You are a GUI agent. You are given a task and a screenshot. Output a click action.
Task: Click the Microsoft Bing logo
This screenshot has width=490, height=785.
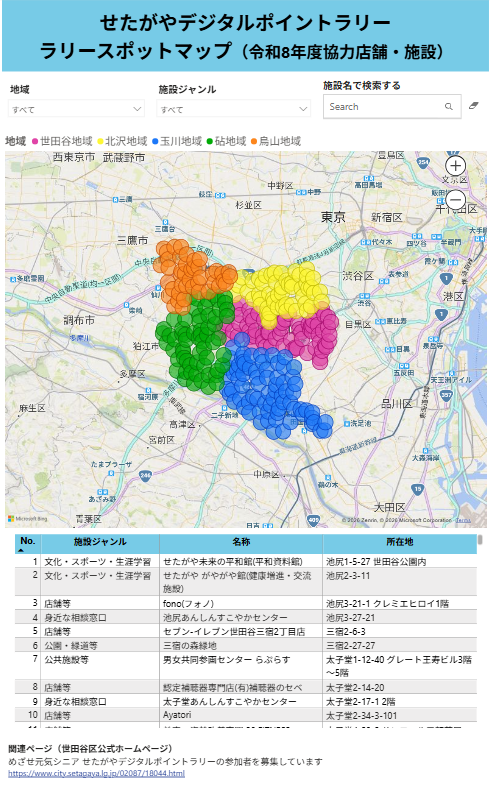28,519
